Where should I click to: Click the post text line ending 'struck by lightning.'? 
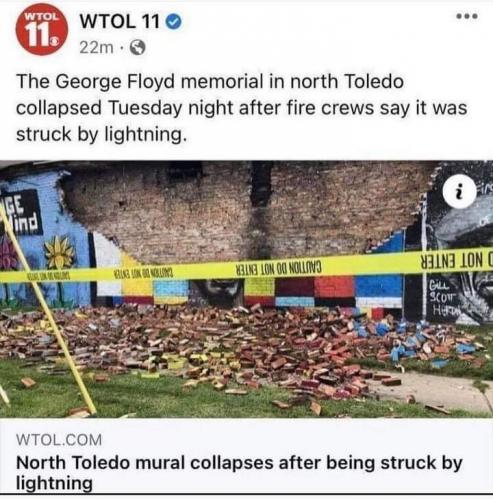(x=101, y=134)
